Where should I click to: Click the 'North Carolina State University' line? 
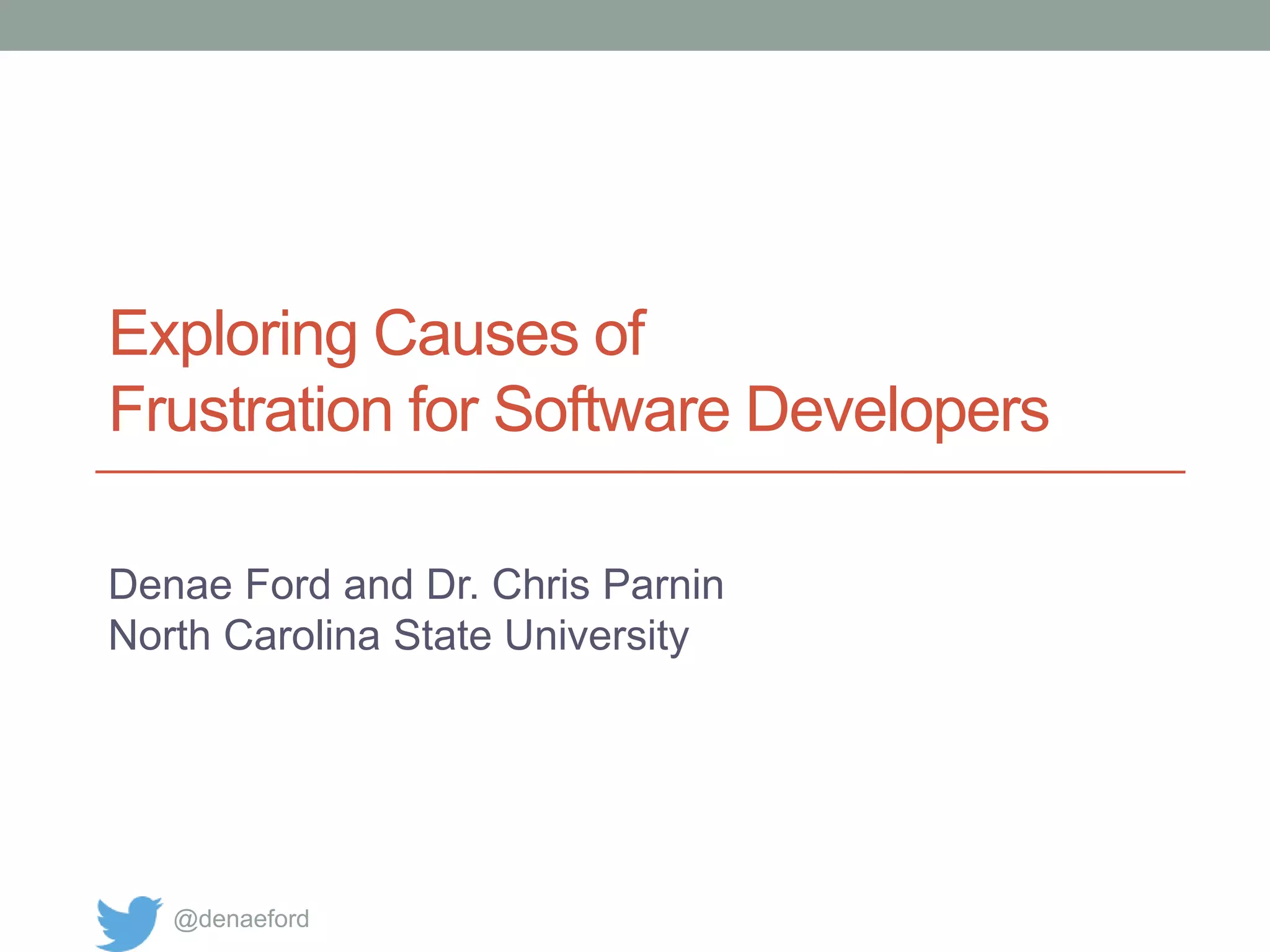(x=398, y=635)
